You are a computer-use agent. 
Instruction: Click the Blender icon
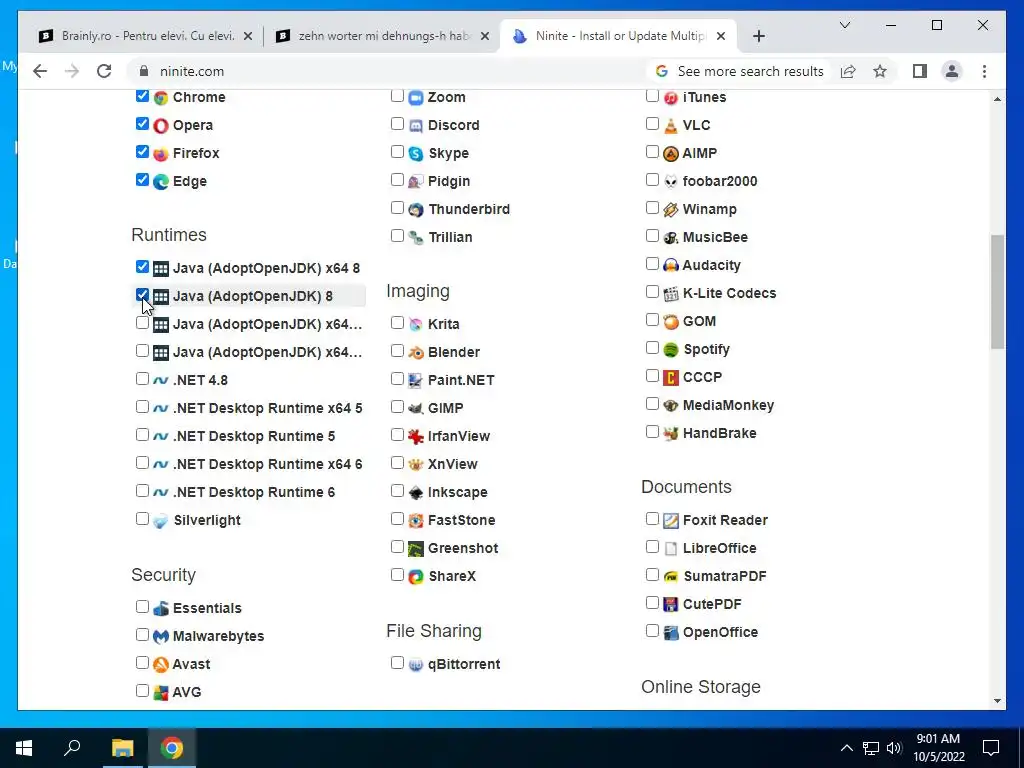point(416,353)
